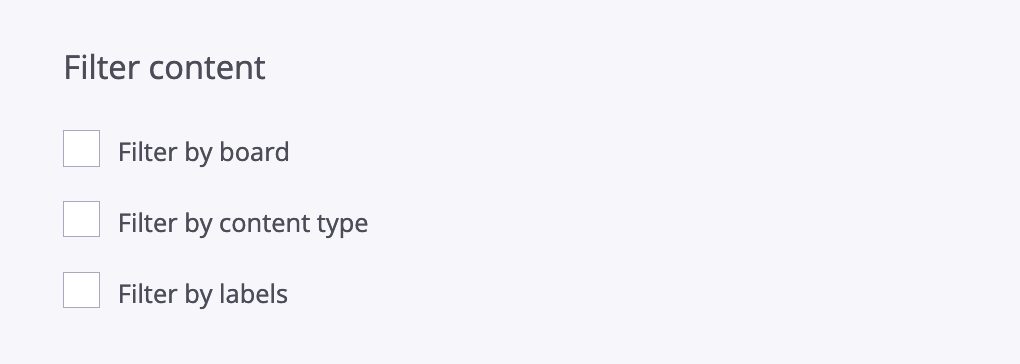Viewport: 1020px width, 364px height.
Task: Tick the Filter by content type checkbox
Action: click(81, 219)
